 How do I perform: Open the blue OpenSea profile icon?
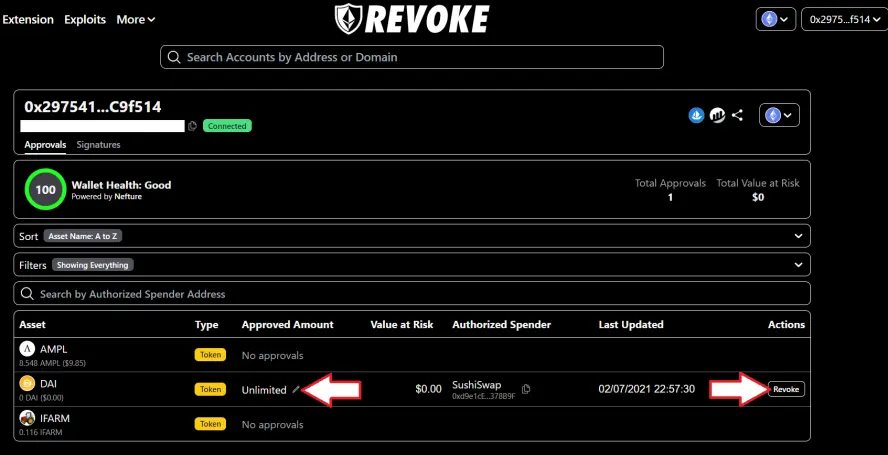pos(696,116)
